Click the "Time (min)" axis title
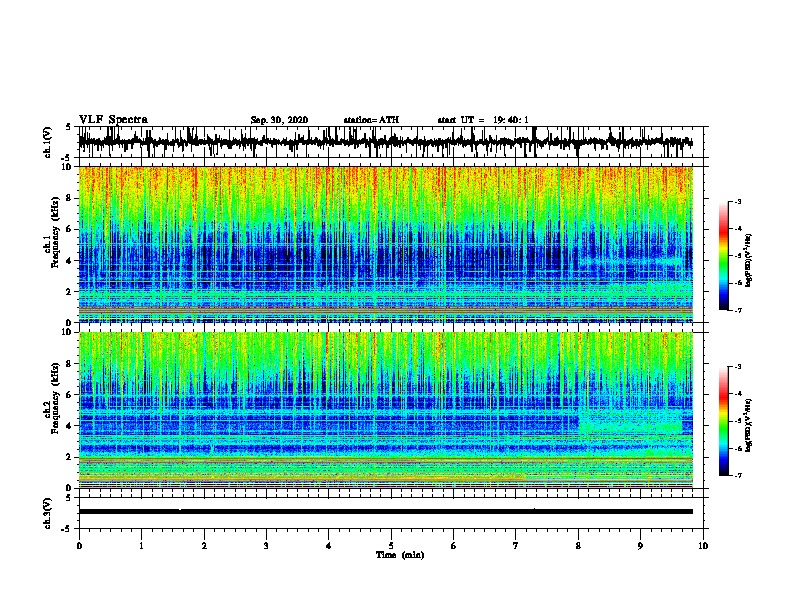The image size is (792, 612). [400, 555]
